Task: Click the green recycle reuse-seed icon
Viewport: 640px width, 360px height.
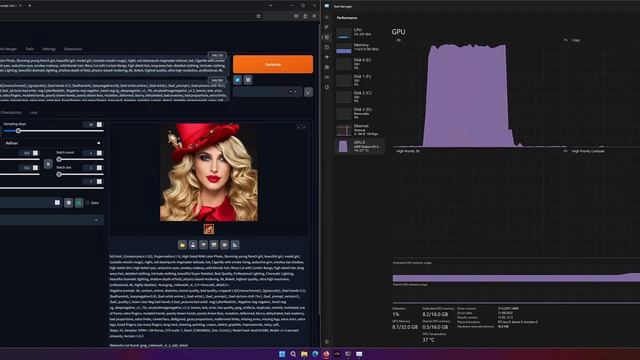Action: pos(79,203)
